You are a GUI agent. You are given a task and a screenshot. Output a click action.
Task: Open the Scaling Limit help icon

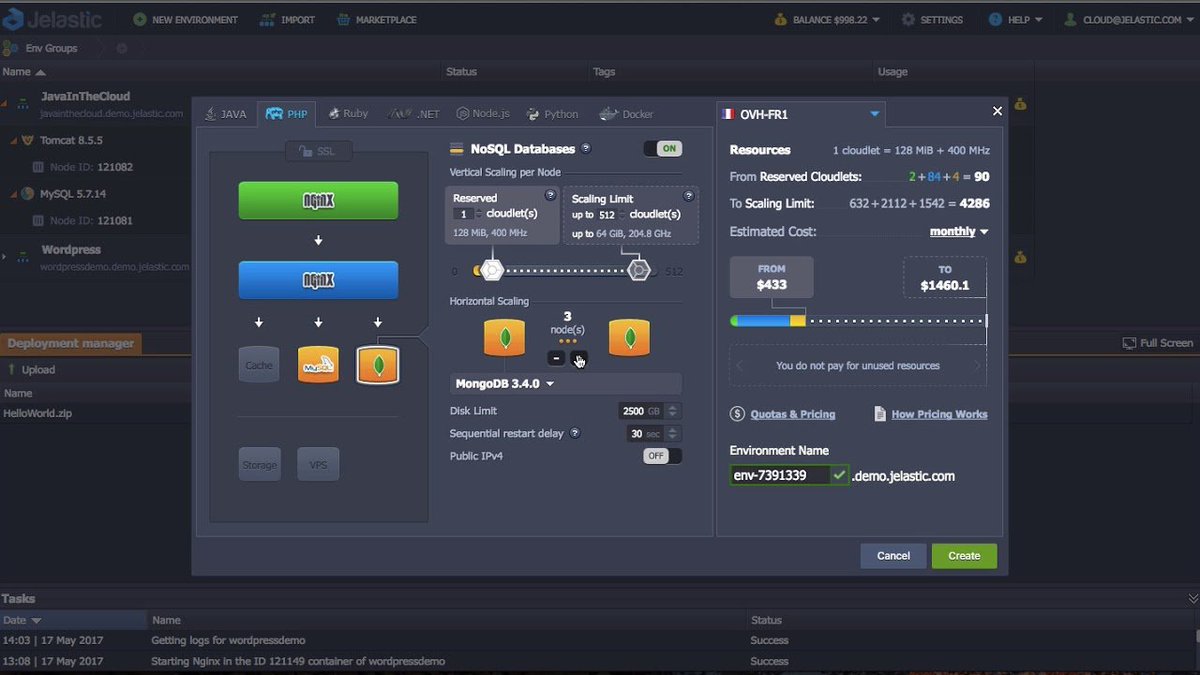point(688,196)
